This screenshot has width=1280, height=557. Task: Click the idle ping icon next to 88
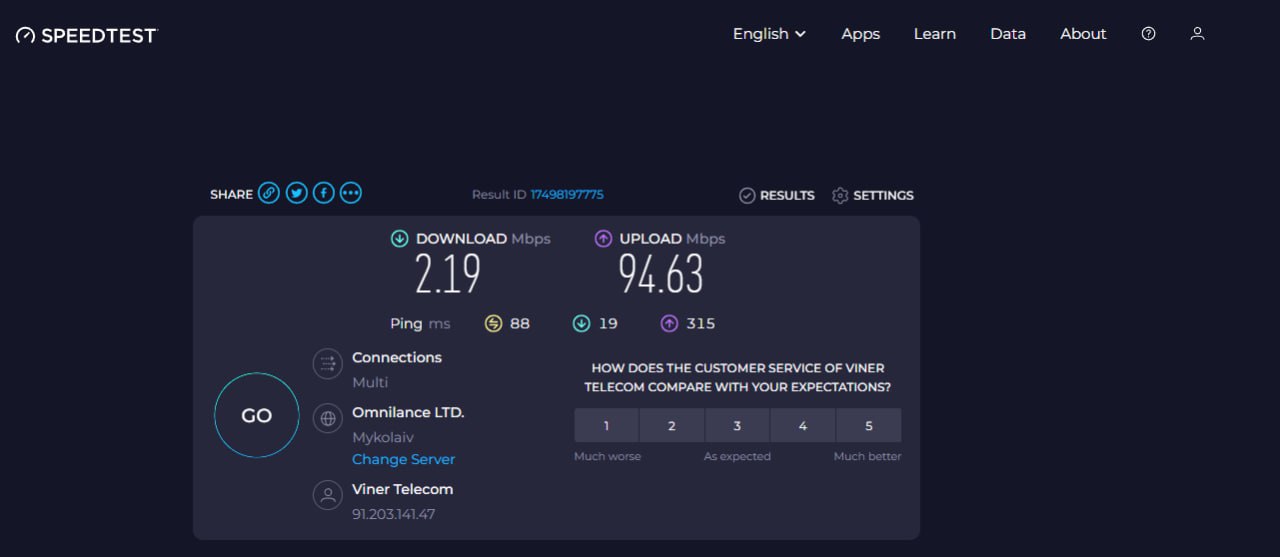[x=493, y=323]
